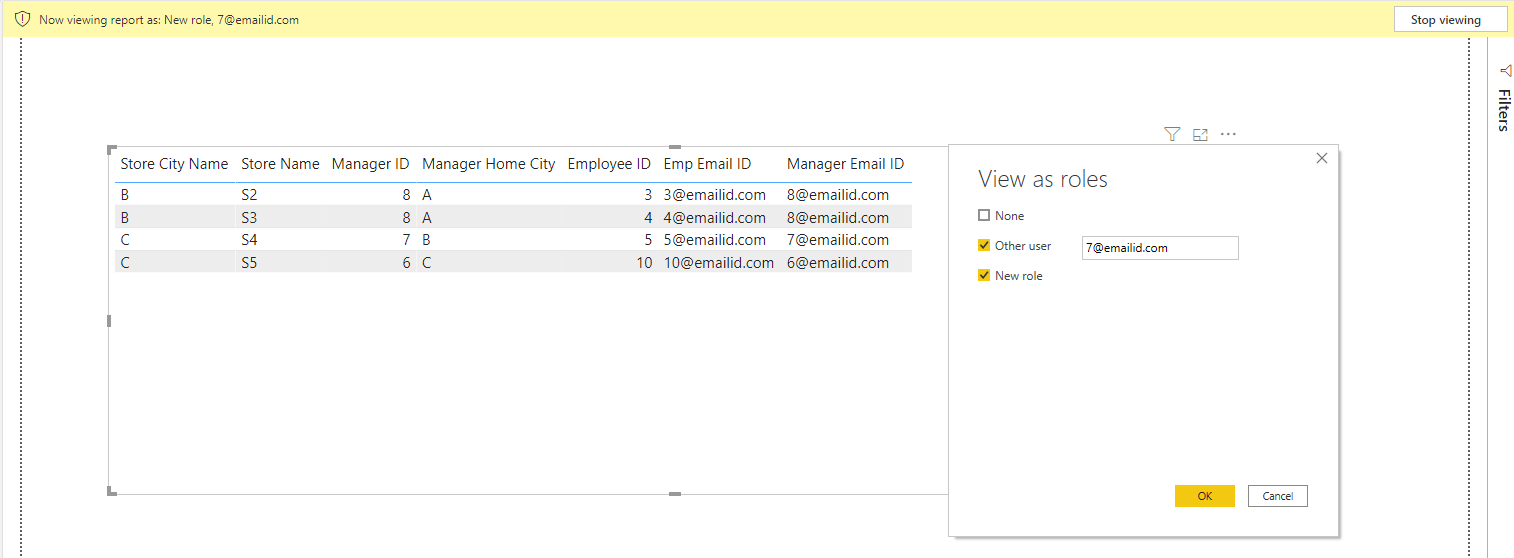Select the 5@emailid.com cell
Image resolution: width=1514 pixels, height=558 pixels.
click(714, 240)
